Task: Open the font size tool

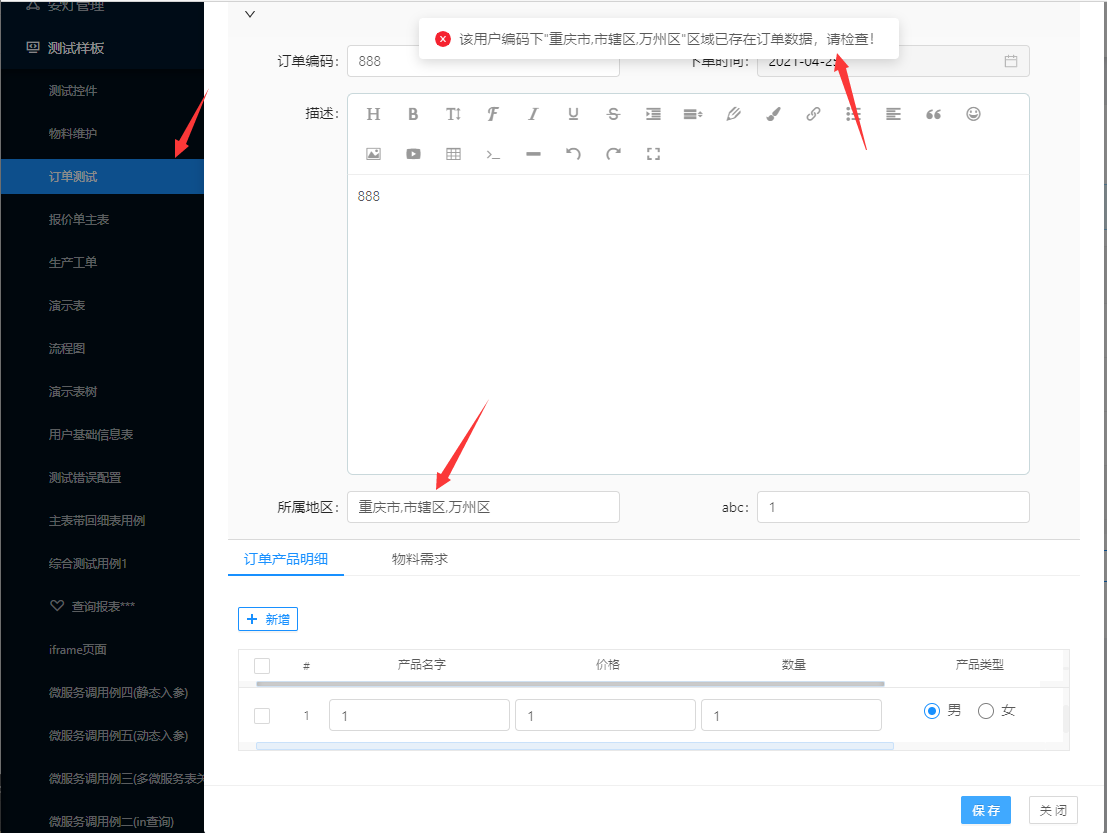Action: pos(453,114)
